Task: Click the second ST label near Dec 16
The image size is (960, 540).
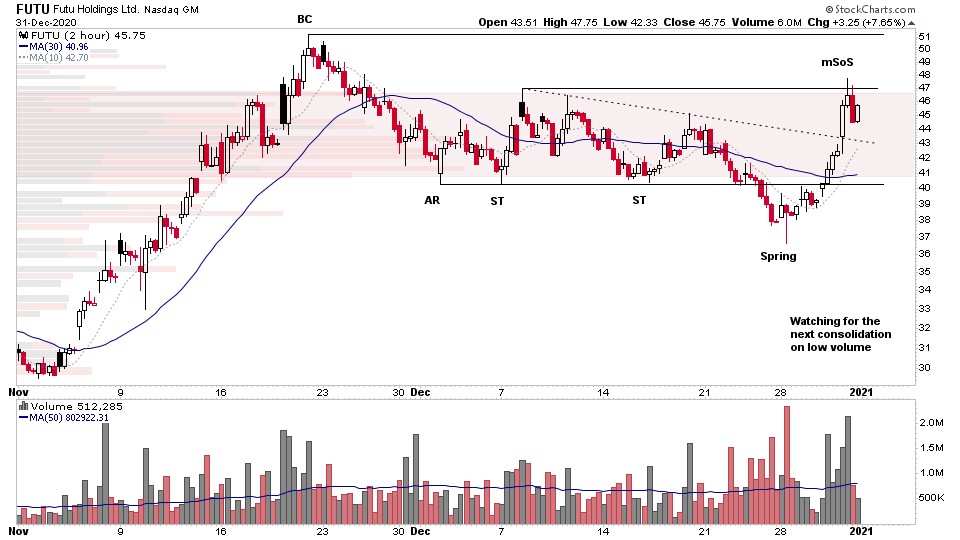Action: tap(639, 200)
